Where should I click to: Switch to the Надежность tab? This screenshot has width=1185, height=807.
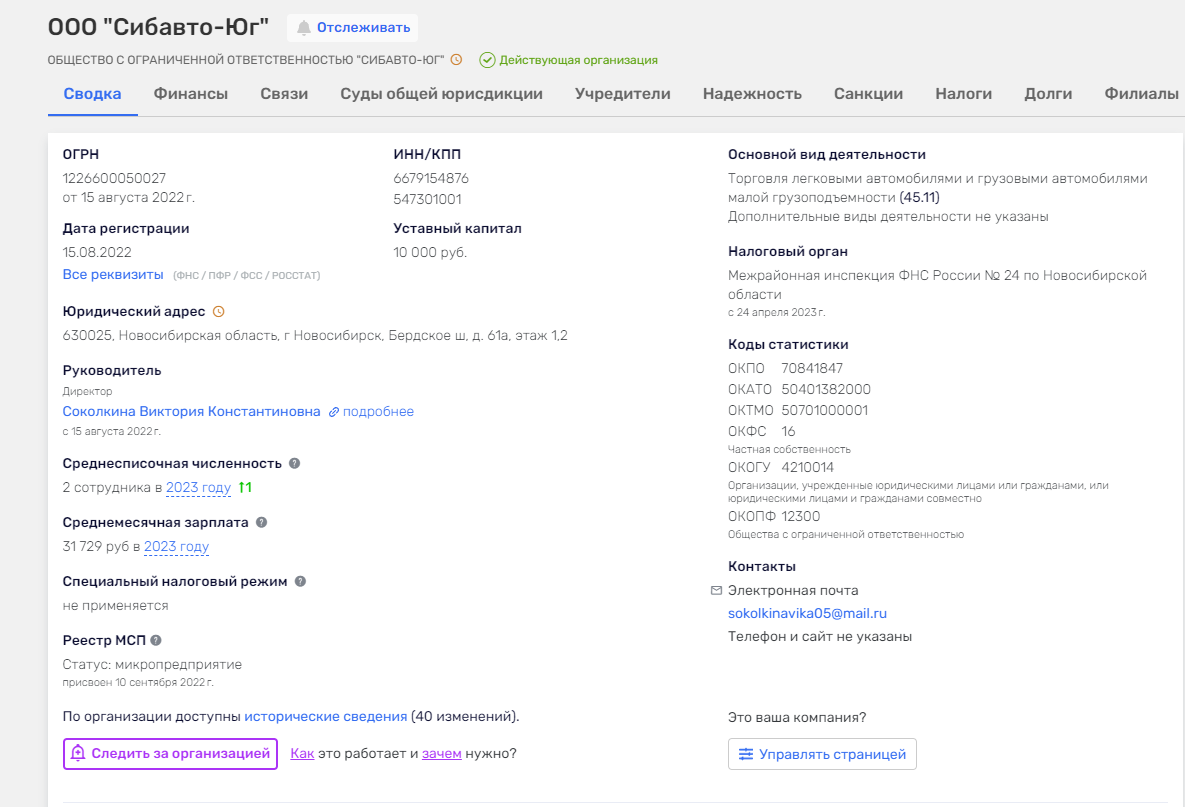click(752, 94)
